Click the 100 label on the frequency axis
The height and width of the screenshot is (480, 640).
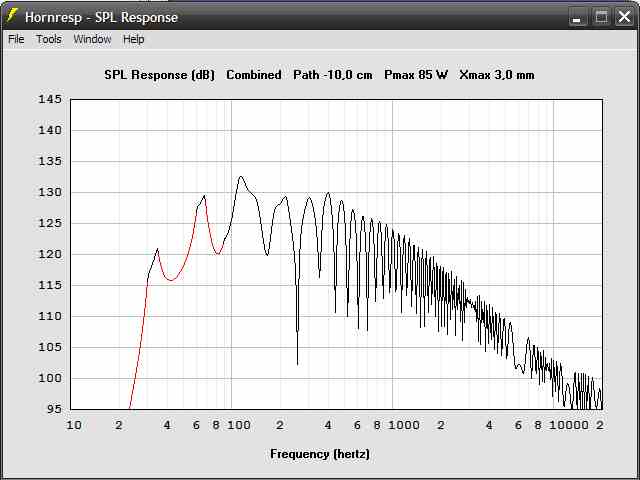[x=239, y=425]
